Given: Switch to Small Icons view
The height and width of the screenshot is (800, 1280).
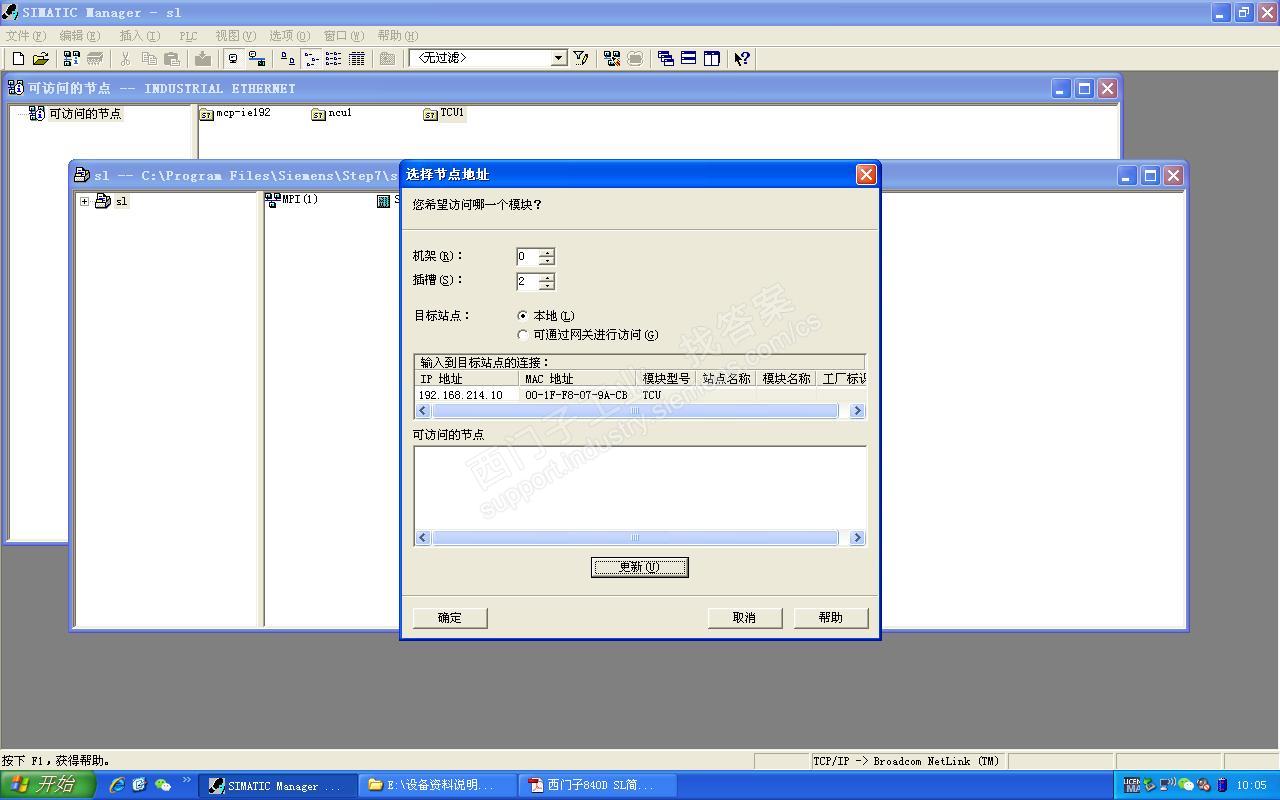Looking at the screenshot, I should 311,59.
